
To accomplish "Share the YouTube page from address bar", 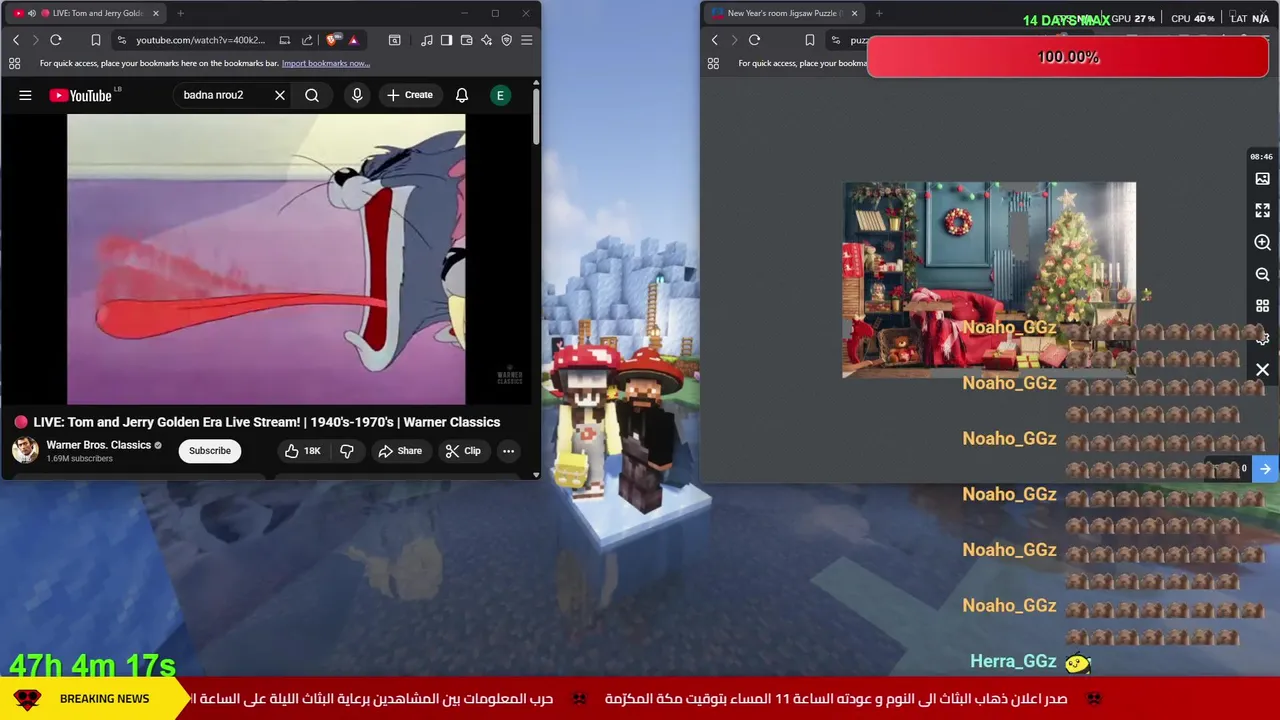I will tap(307, 40).
